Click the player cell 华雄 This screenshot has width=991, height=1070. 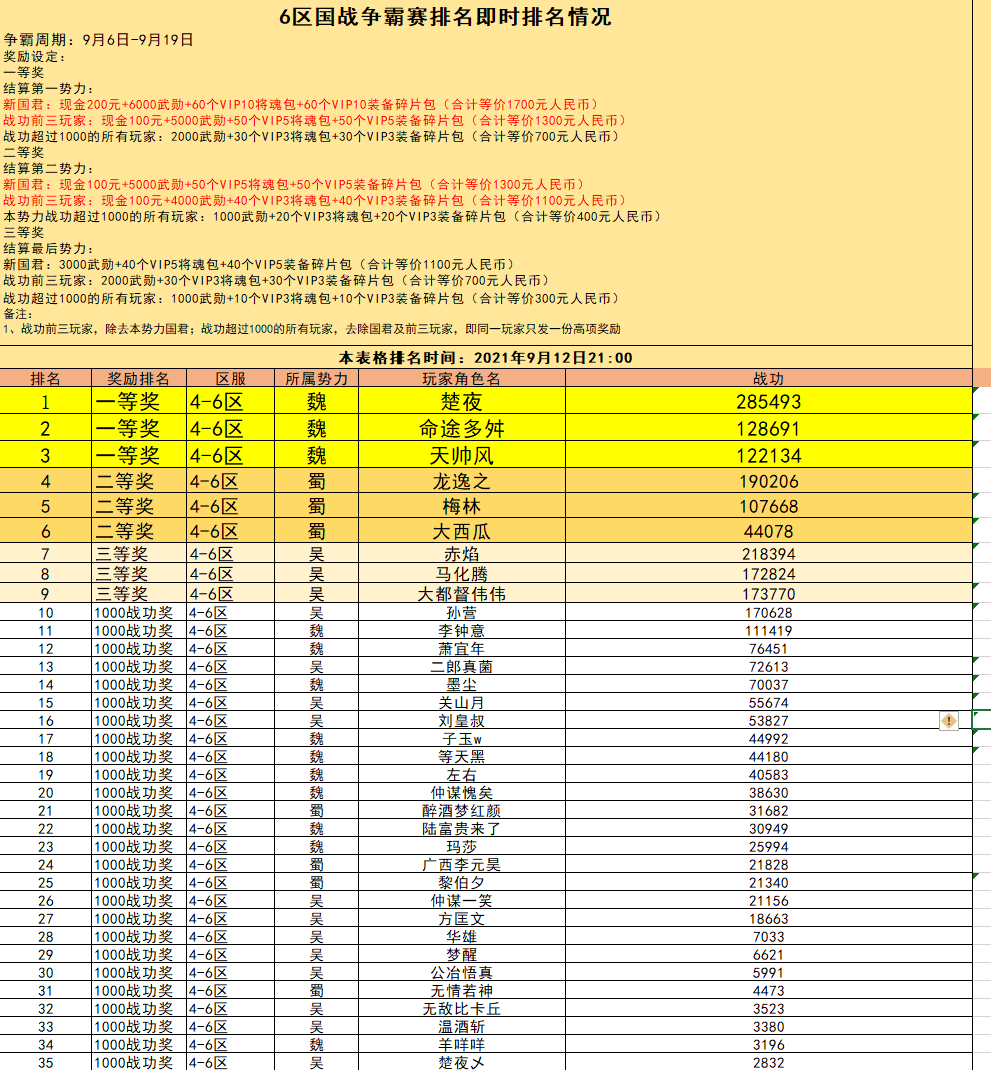462,936
